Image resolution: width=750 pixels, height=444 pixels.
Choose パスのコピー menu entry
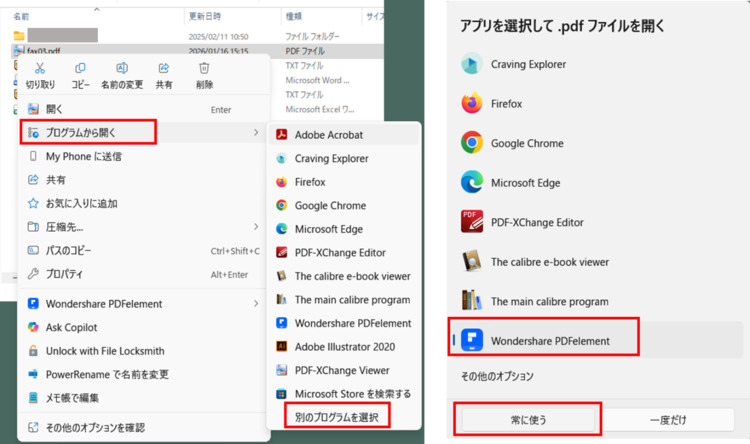[x=143, y=250]
